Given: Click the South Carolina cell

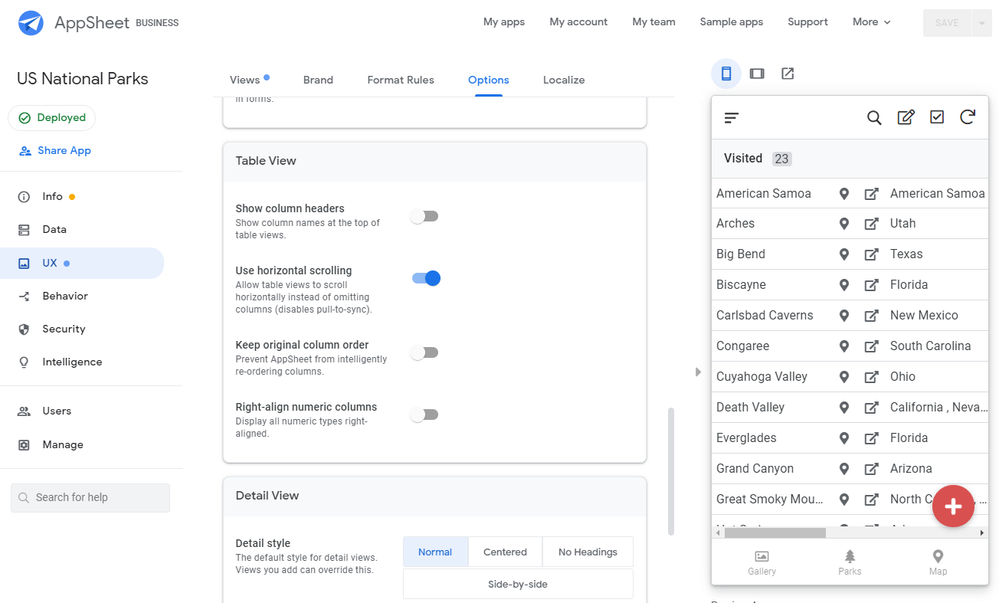Looking at the screenshot, I should (930, 346).
